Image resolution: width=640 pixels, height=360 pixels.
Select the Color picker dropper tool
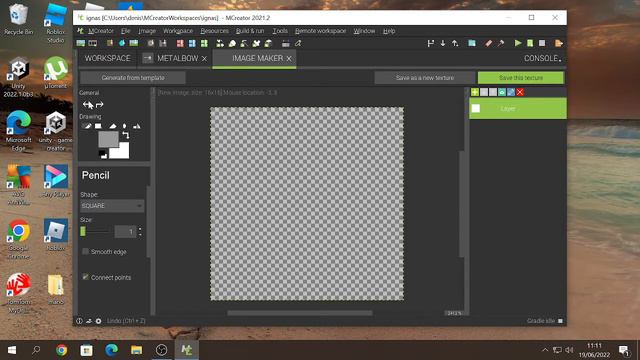(124, 126)
